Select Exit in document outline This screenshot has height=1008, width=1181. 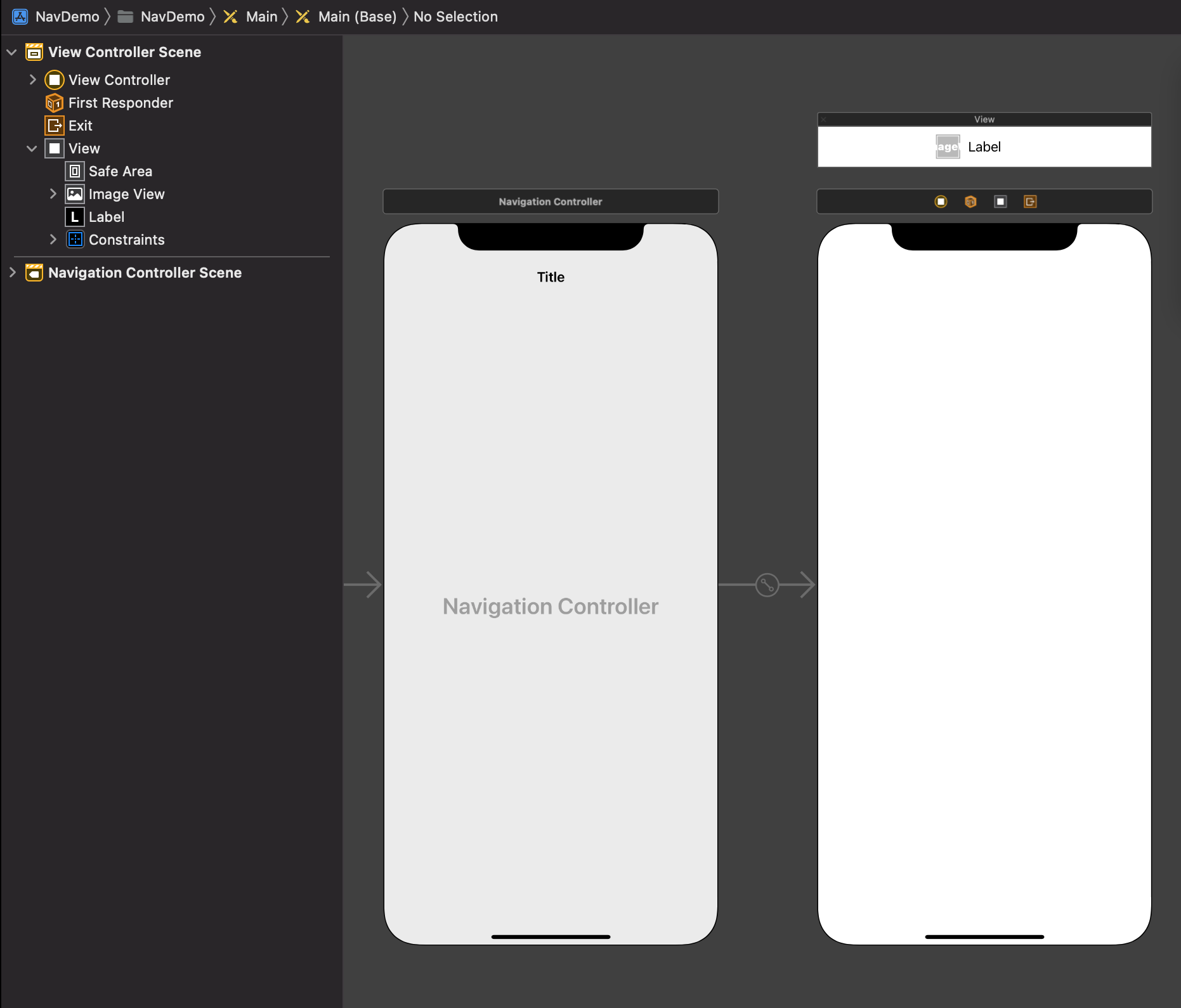[81, 126]
